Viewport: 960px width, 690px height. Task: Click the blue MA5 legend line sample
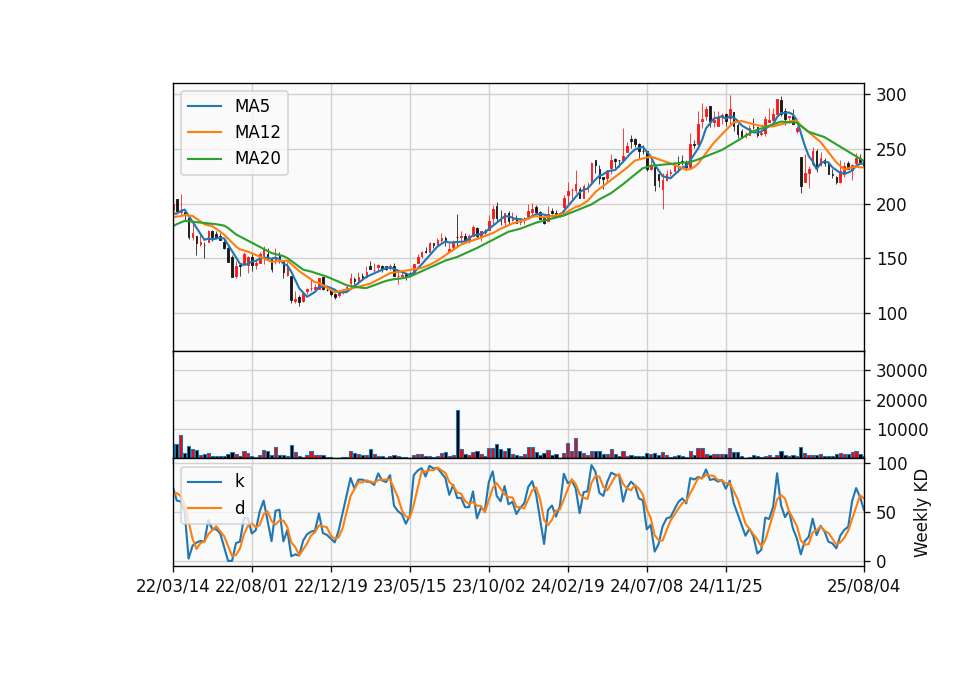coord(204,106)
